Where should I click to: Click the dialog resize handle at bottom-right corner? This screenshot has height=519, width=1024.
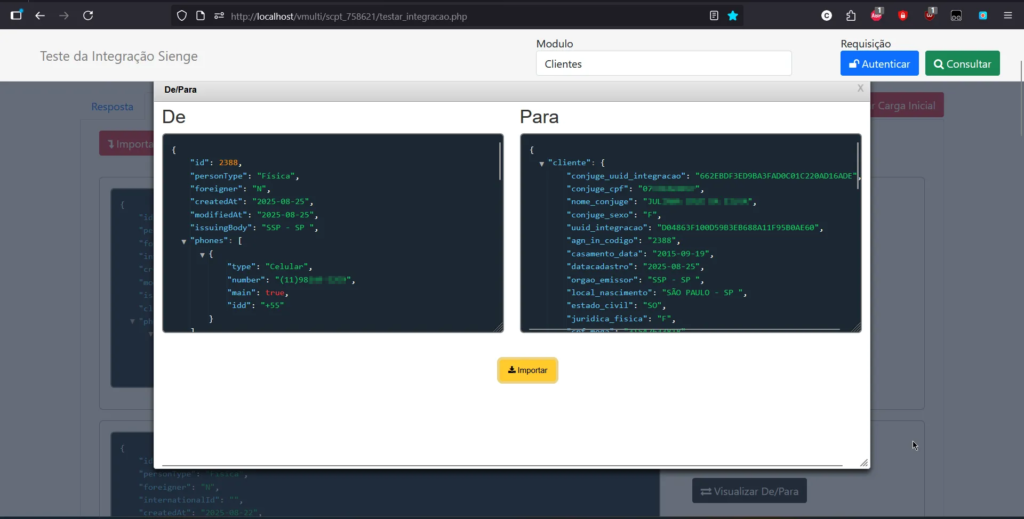864,463
